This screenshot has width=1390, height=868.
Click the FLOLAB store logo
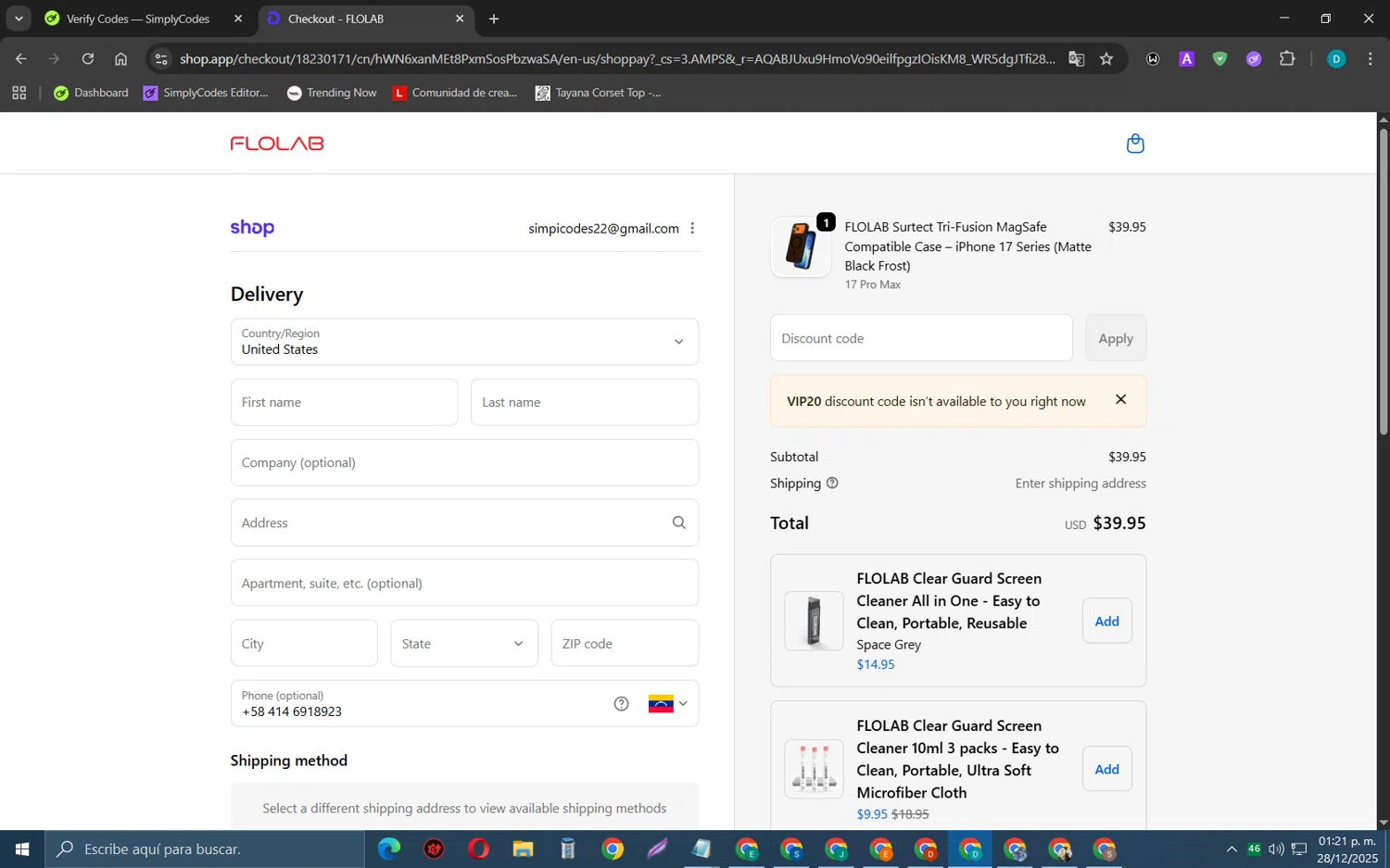pos(277,144)
